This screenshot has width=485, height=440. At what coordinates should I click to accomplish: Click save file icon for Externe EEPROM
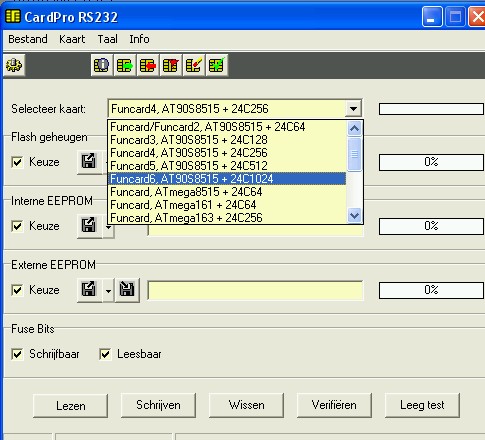click(127, 290)
